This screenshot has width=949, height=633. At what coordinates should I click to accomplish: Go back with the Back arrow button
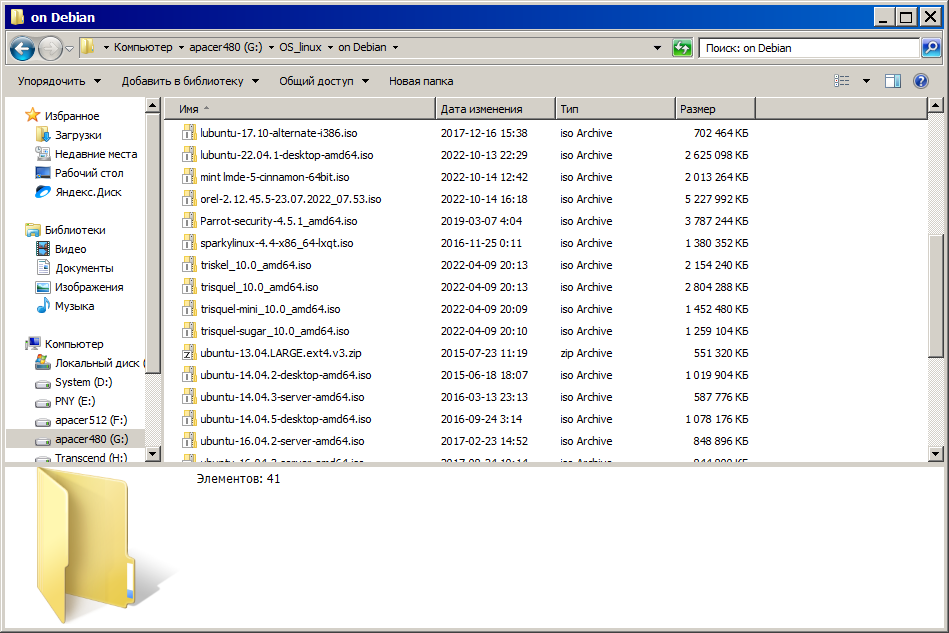click(x=22, y=48)
